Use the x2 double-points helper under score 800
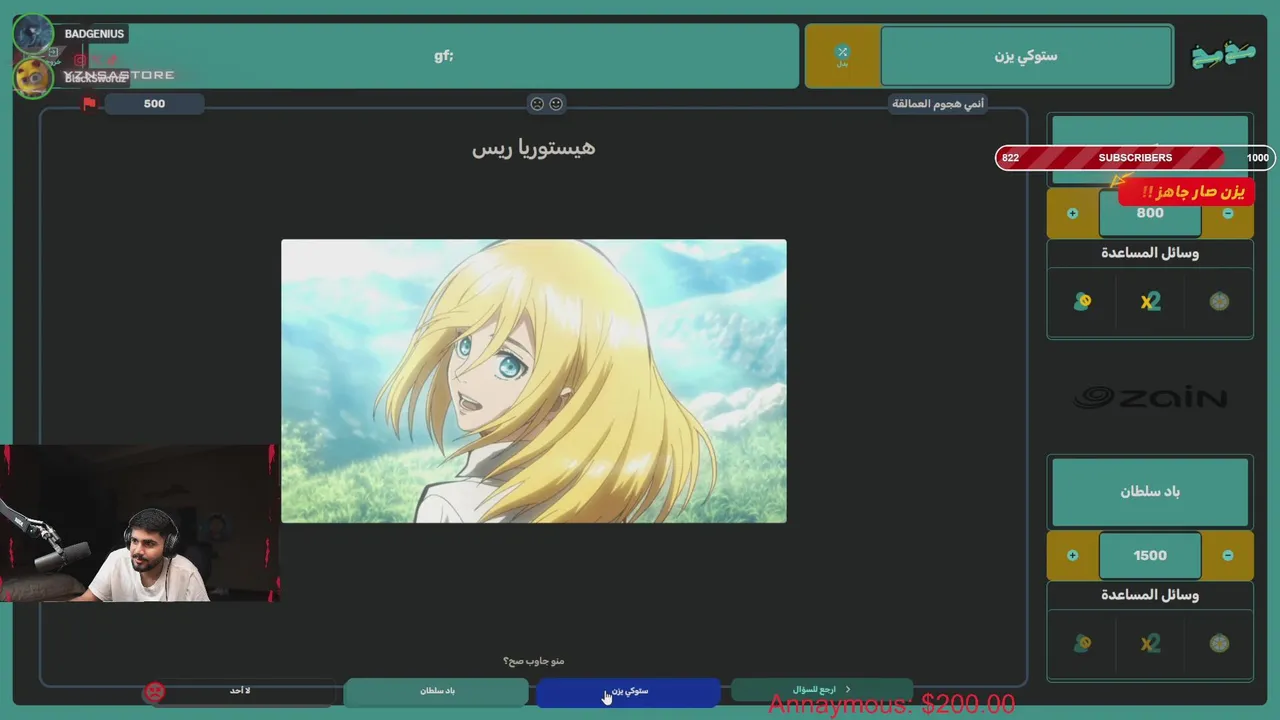Image resolution: width=1280 pixels, height=720 pixels. (x=1150, y=301)
